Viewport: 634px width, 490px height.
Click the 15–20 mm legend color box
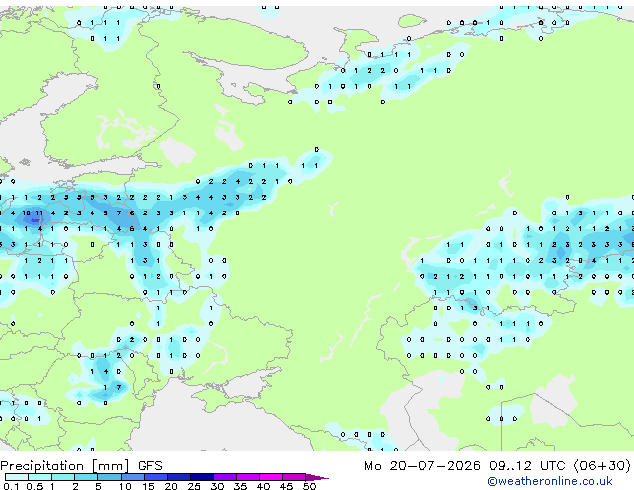[x=156, y=477]
